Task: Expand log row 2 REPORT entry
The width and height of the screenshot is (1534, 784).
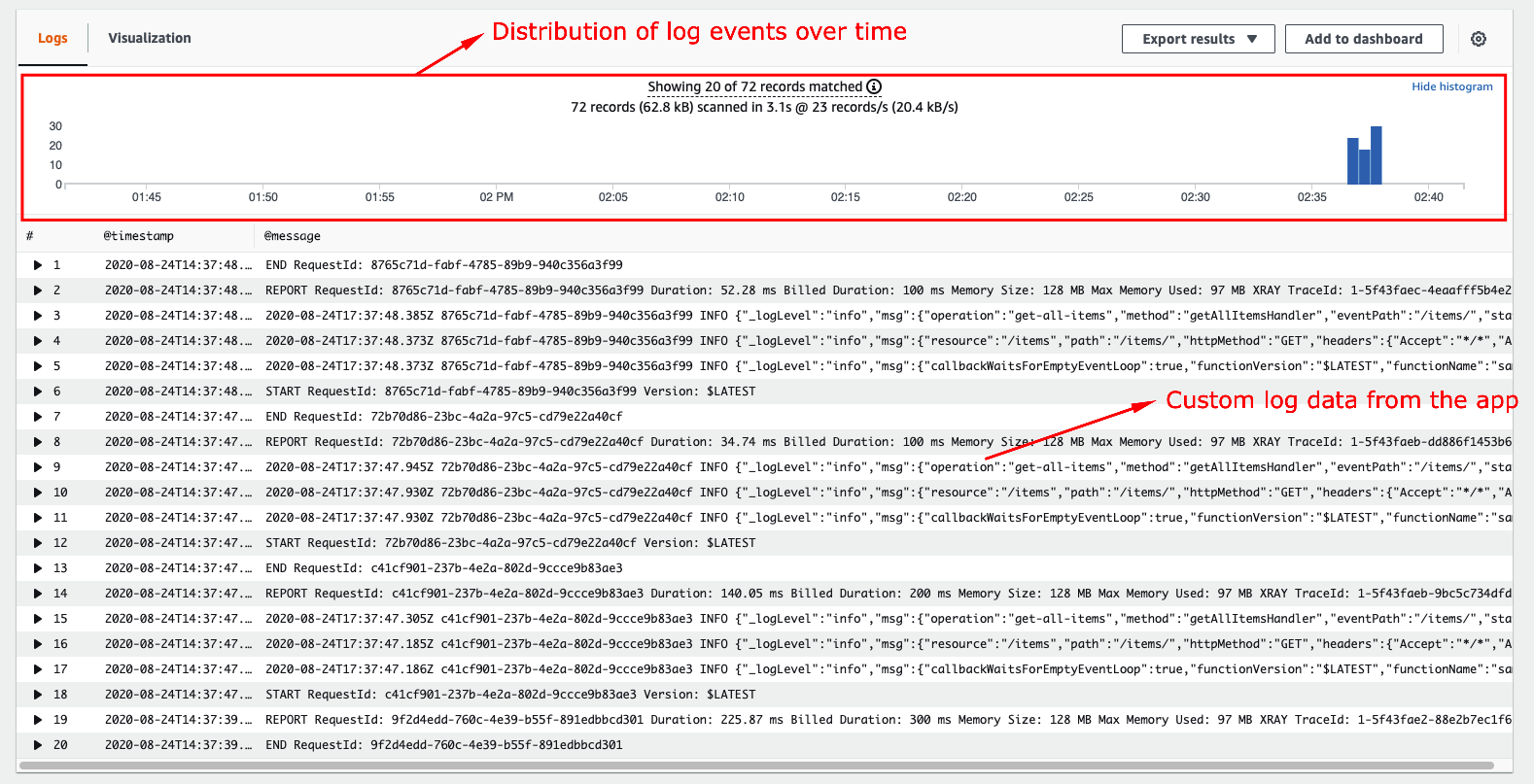Action: [x=38, y=290]
